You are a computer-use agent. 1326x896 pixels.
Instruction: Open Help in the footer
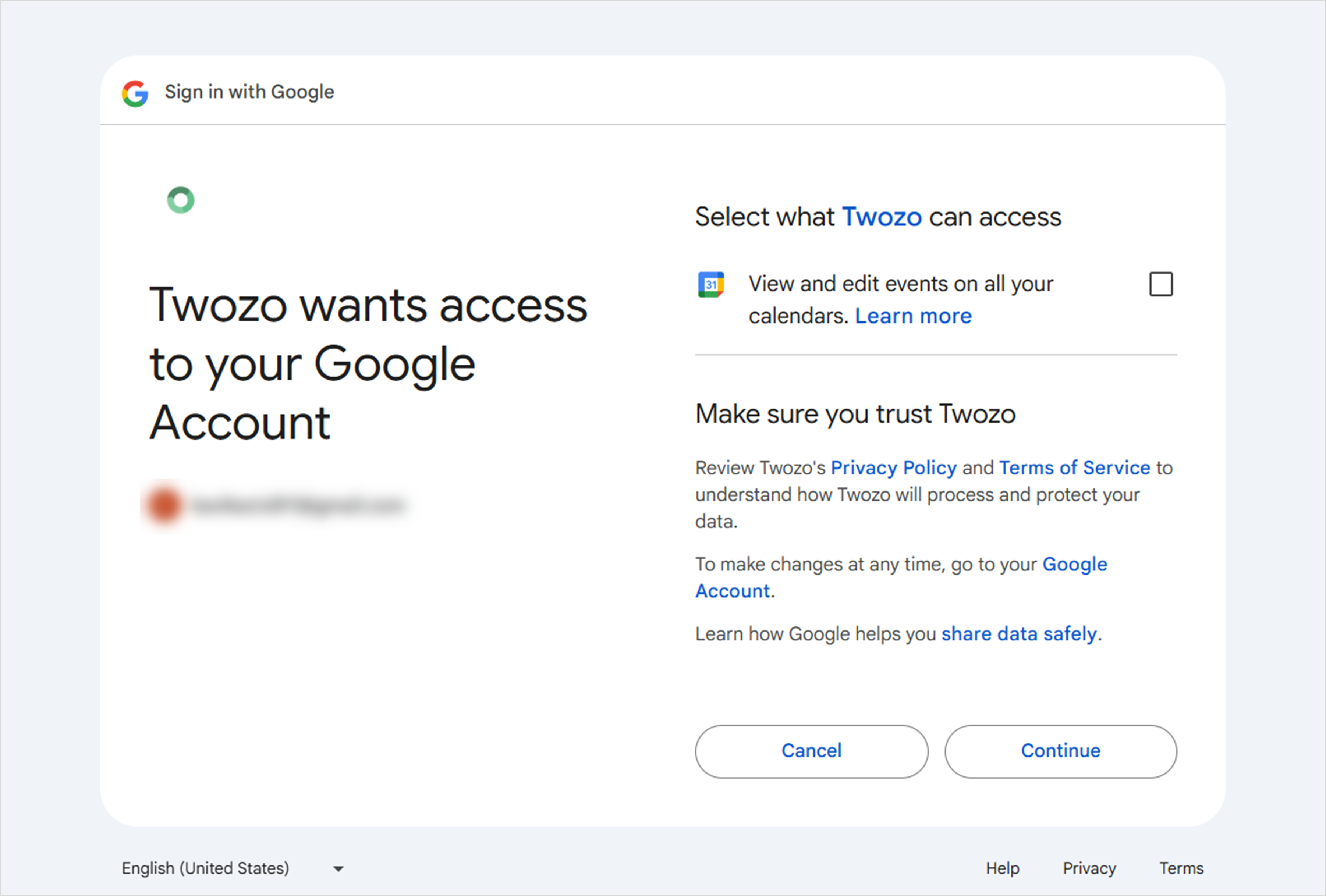coord(1003,868)
